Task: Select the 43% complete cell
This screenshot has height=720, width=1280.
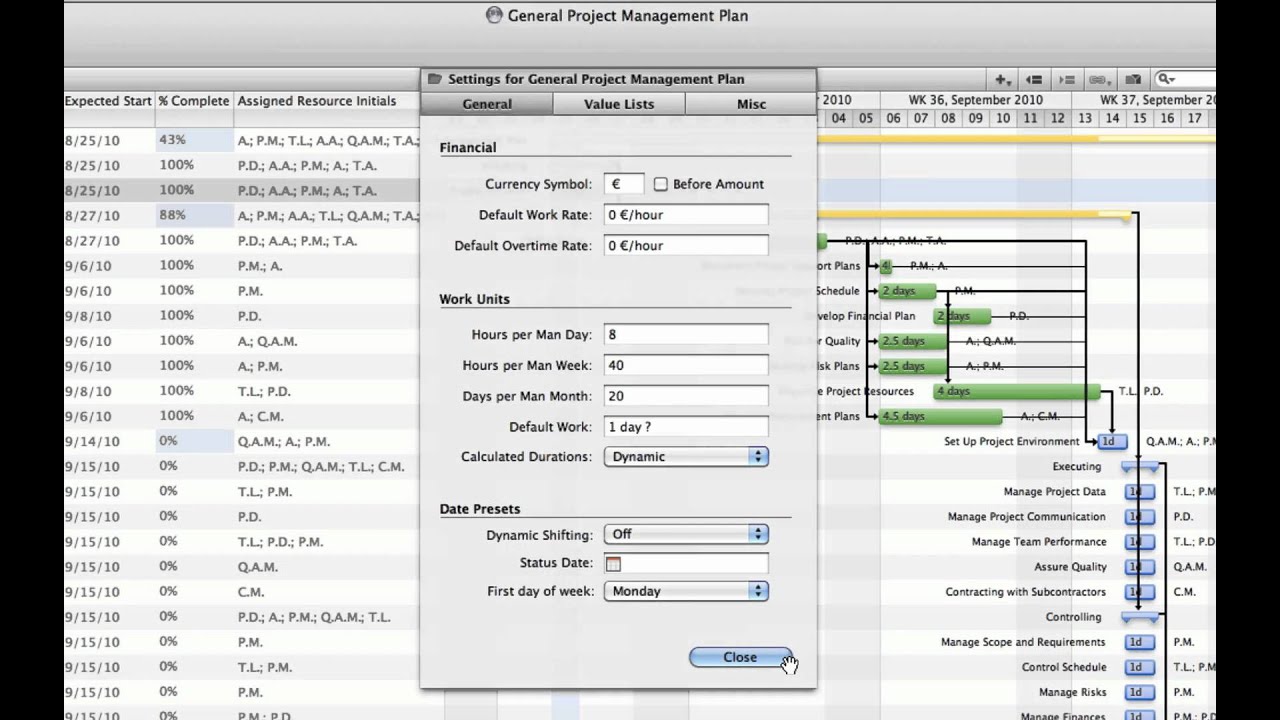Action: pos(194,140)
